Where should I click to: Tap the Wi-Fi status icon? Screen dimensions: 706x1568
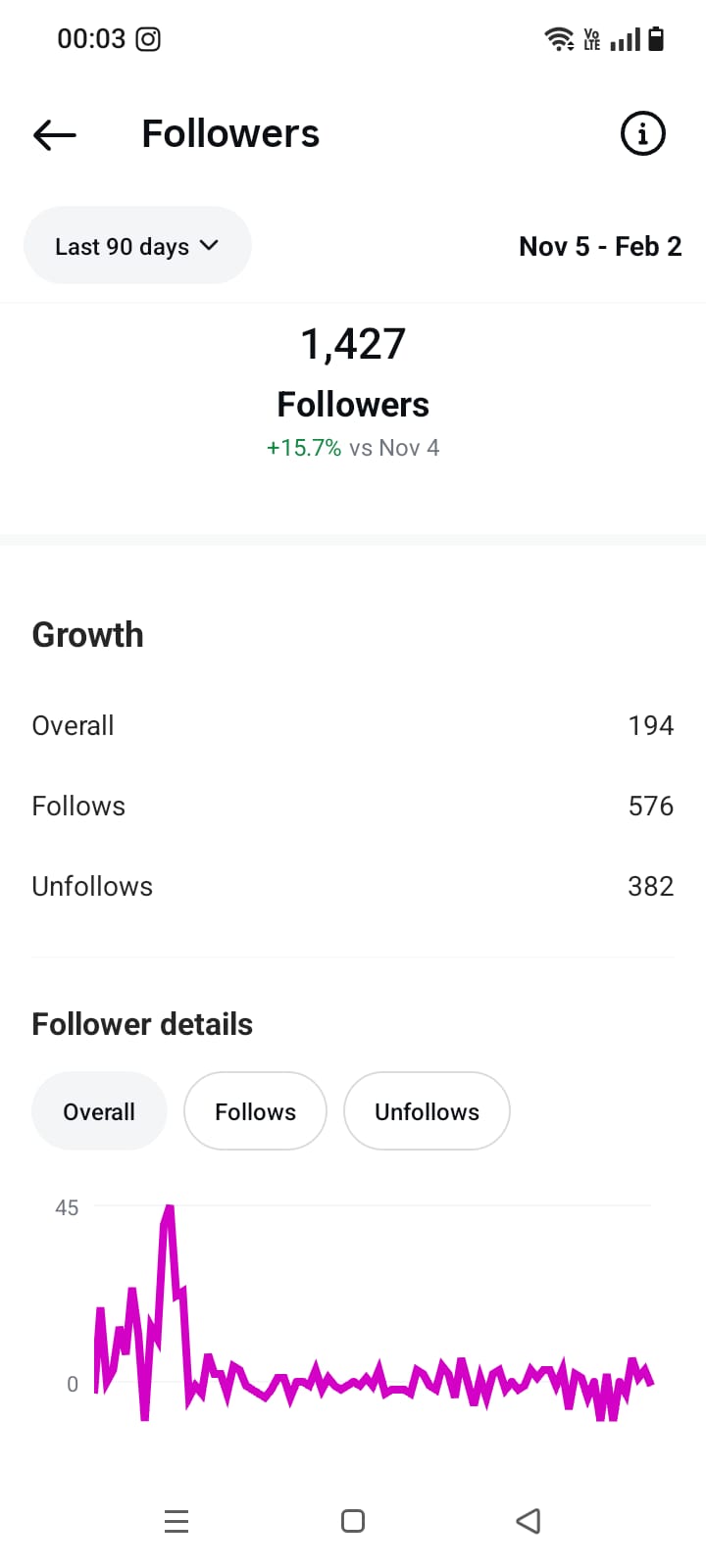559,39
